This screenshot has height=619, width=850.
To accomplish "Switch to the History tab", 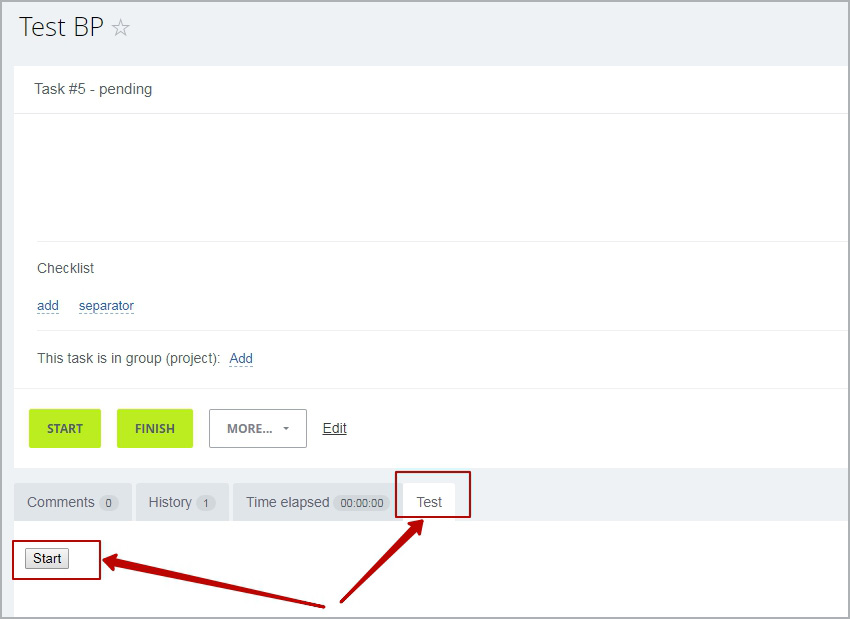I will pyautogui.click(x=182, y=502).
